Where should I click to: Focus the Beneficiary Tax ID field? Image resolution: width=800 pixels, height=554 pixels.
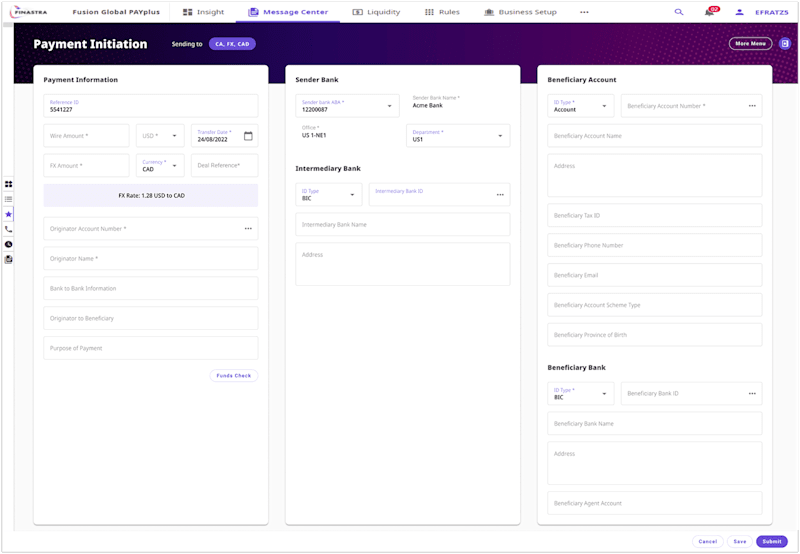655,215
